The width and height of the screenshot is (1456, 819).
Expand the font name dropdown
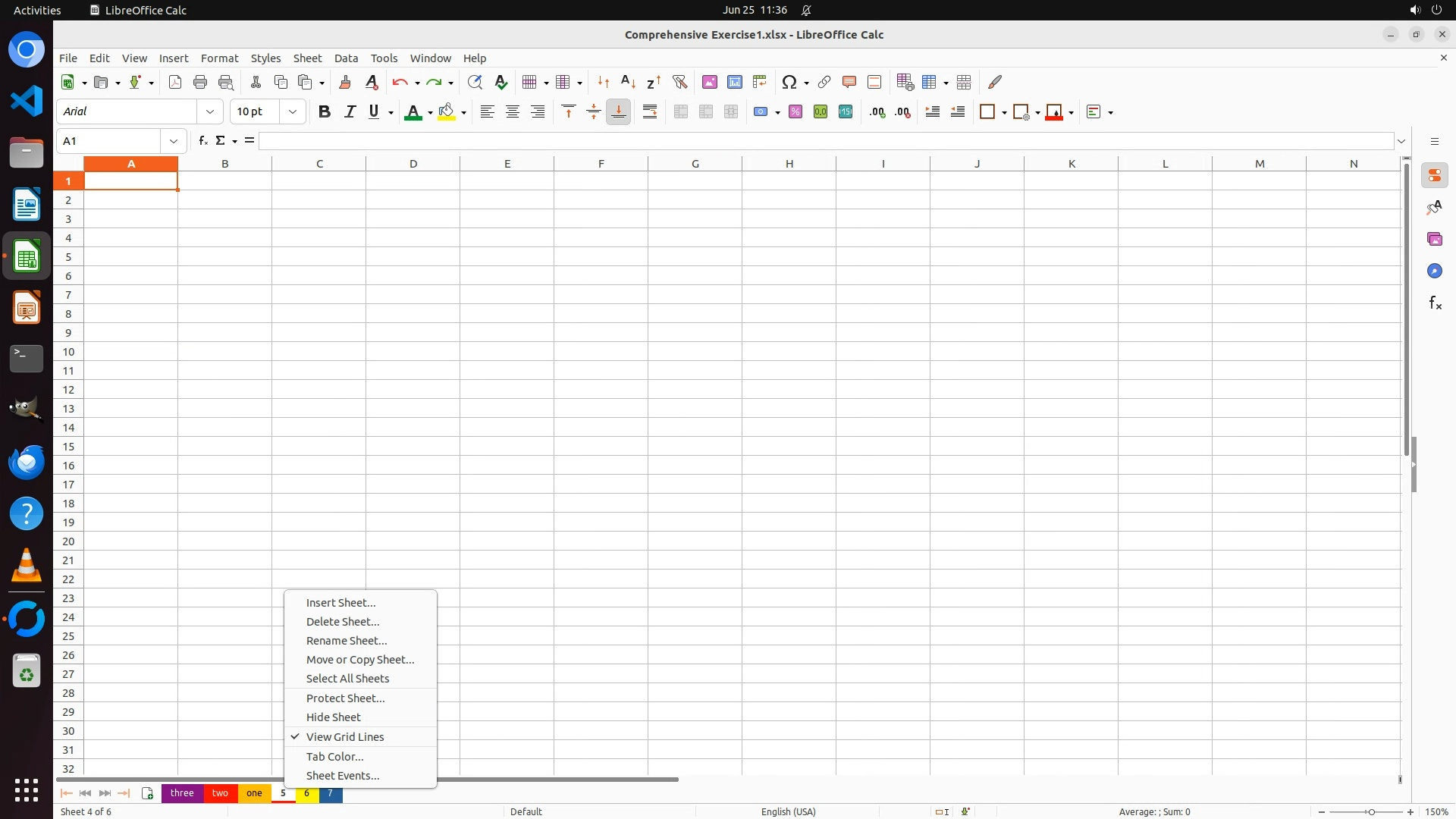pos(210,112)
